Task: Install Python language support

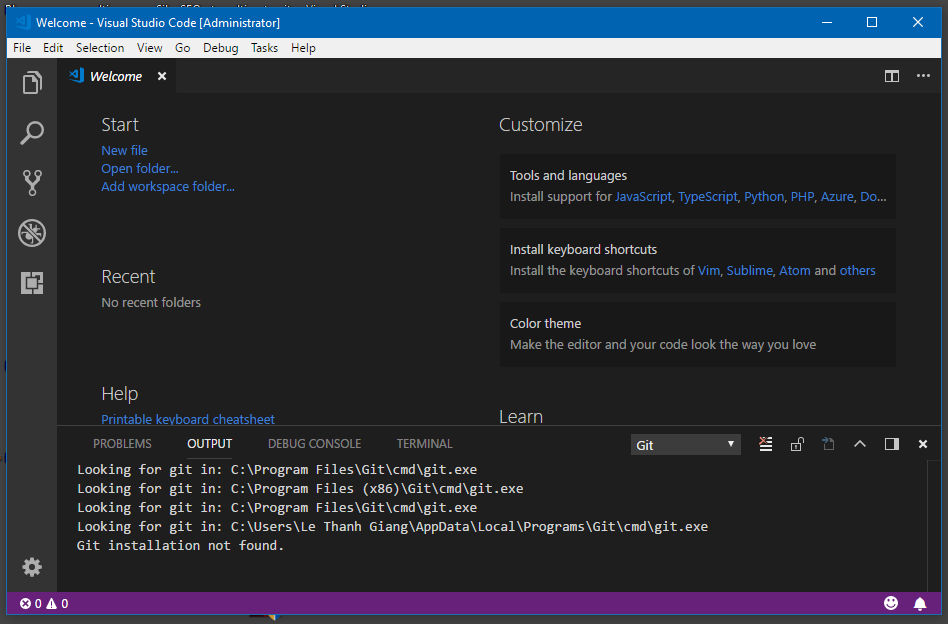Action: 763,196
